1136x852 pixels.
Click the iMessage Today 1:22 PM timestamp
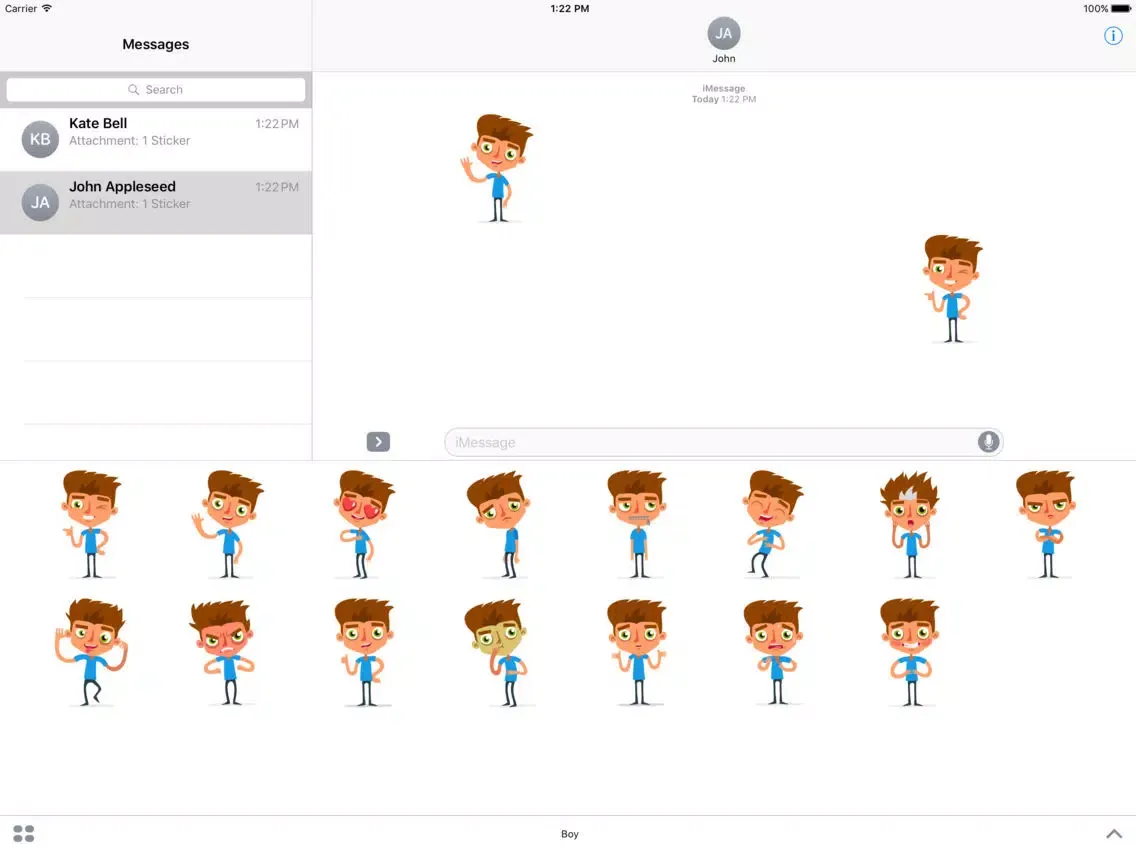(x=723, y=93)
